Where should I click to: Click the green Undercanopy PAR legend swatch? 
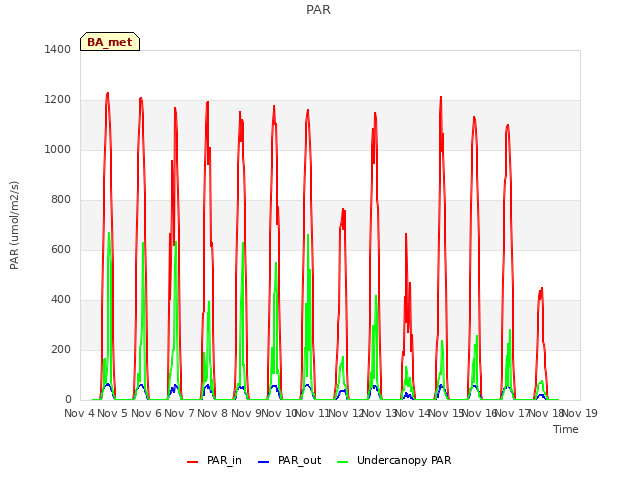click(343, 462)
